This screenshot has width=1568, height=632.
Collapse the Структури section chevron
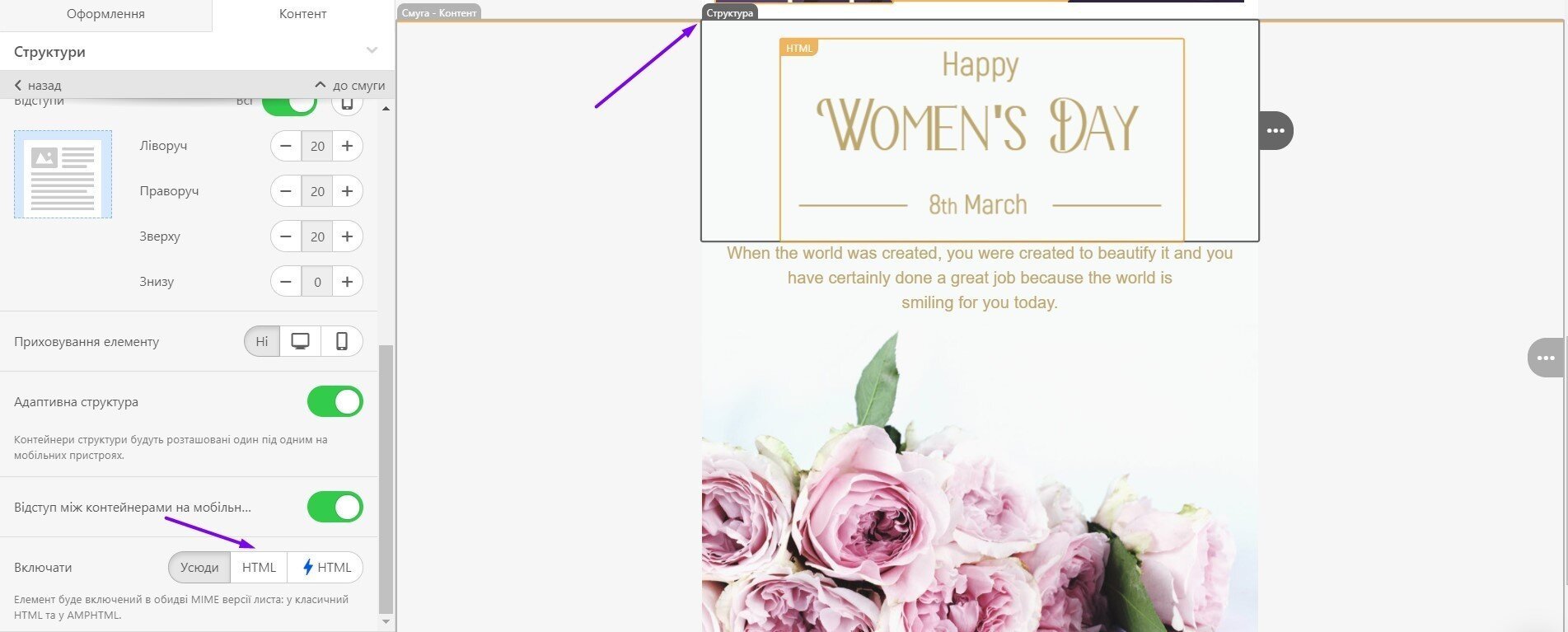[x=372, y=51]
